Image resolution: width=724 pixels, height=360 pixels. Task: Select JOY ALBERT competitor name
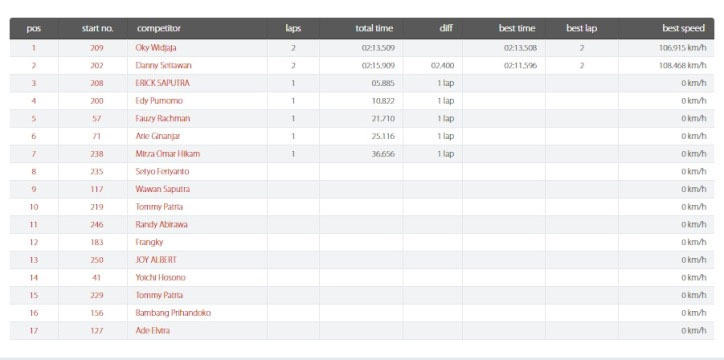click(156, 260)
